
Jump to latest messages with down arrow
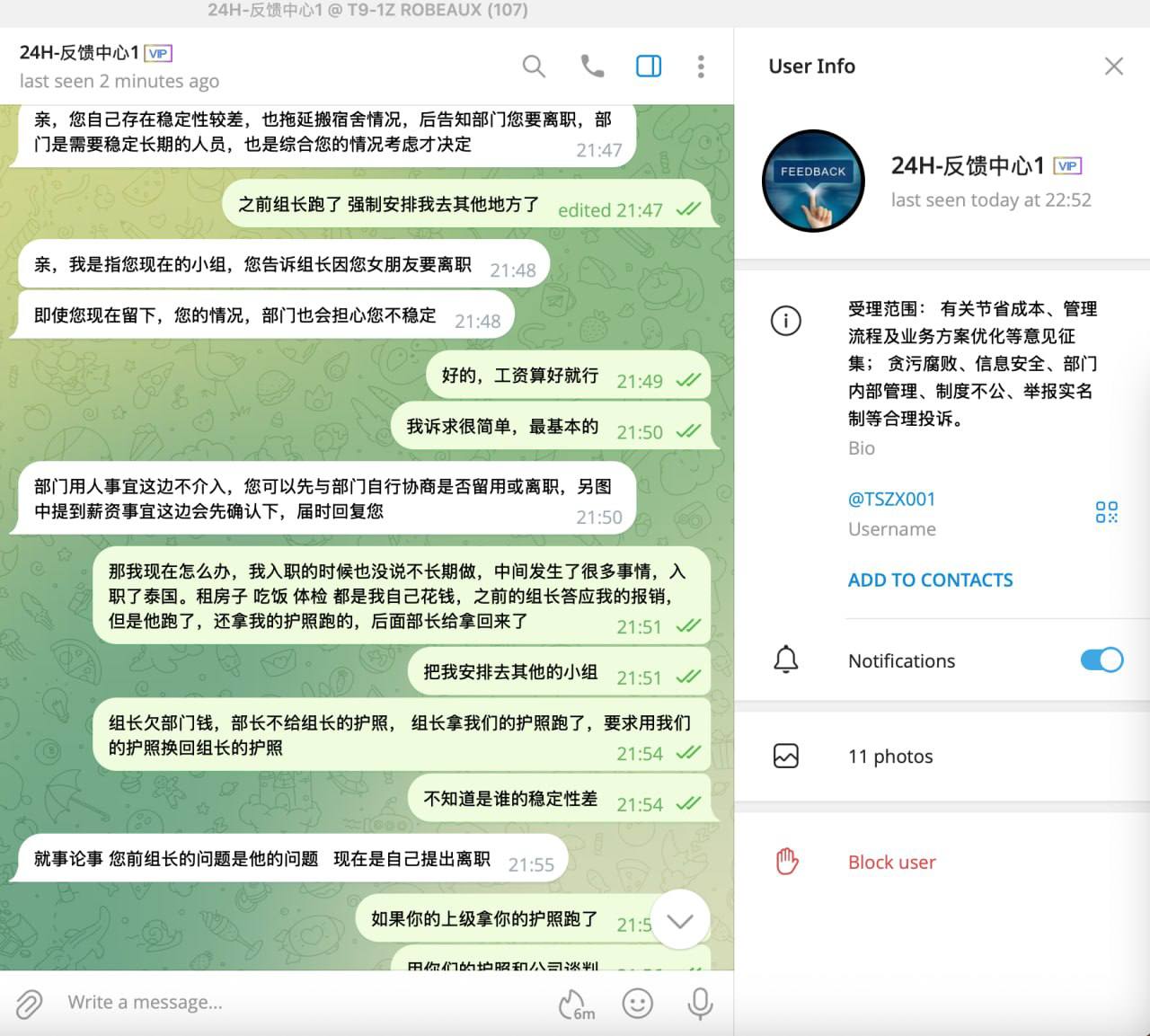pos(680,920)
